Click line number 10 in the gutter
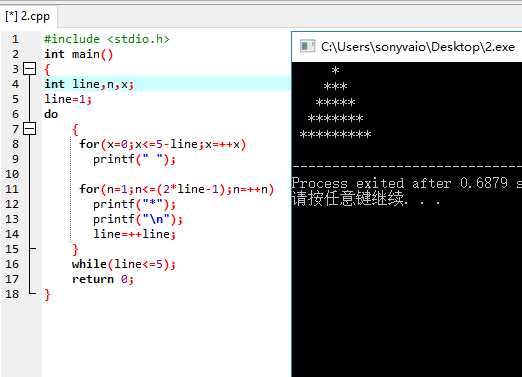 tap(12, 174)
